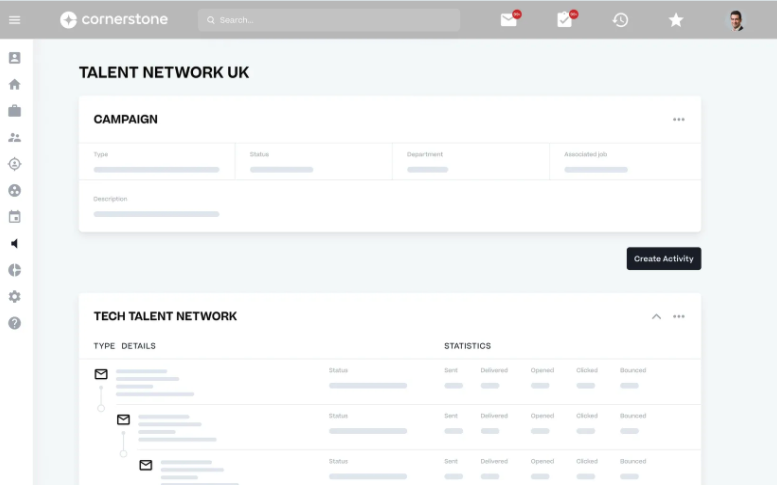Image resolution: width=777 pixels, height=485 pixels.
Task: Open the pie chart reports icon
Action: 14,270
